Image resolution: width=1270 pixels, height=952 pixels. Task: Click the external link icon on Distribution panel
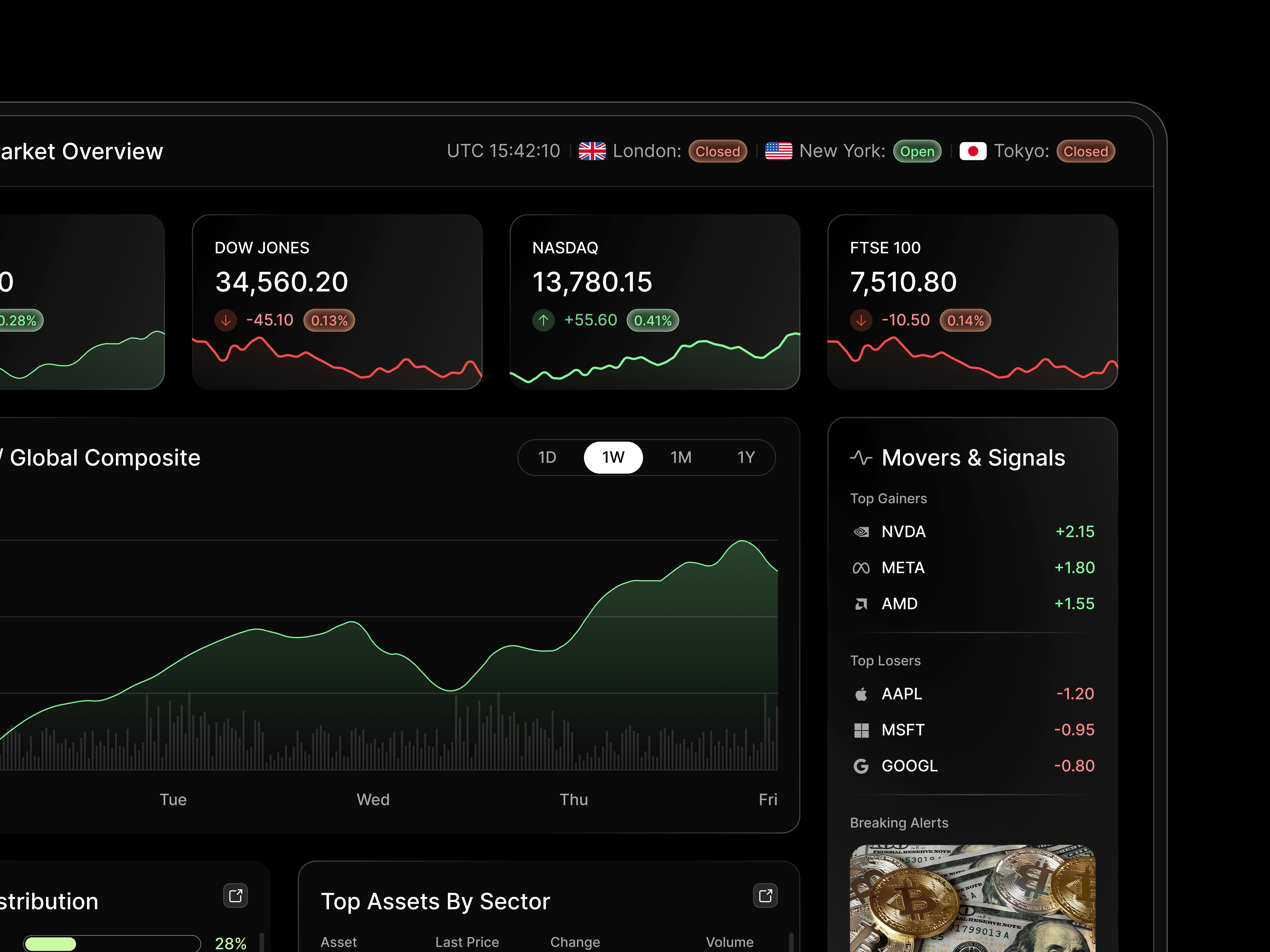pos(235,895)
